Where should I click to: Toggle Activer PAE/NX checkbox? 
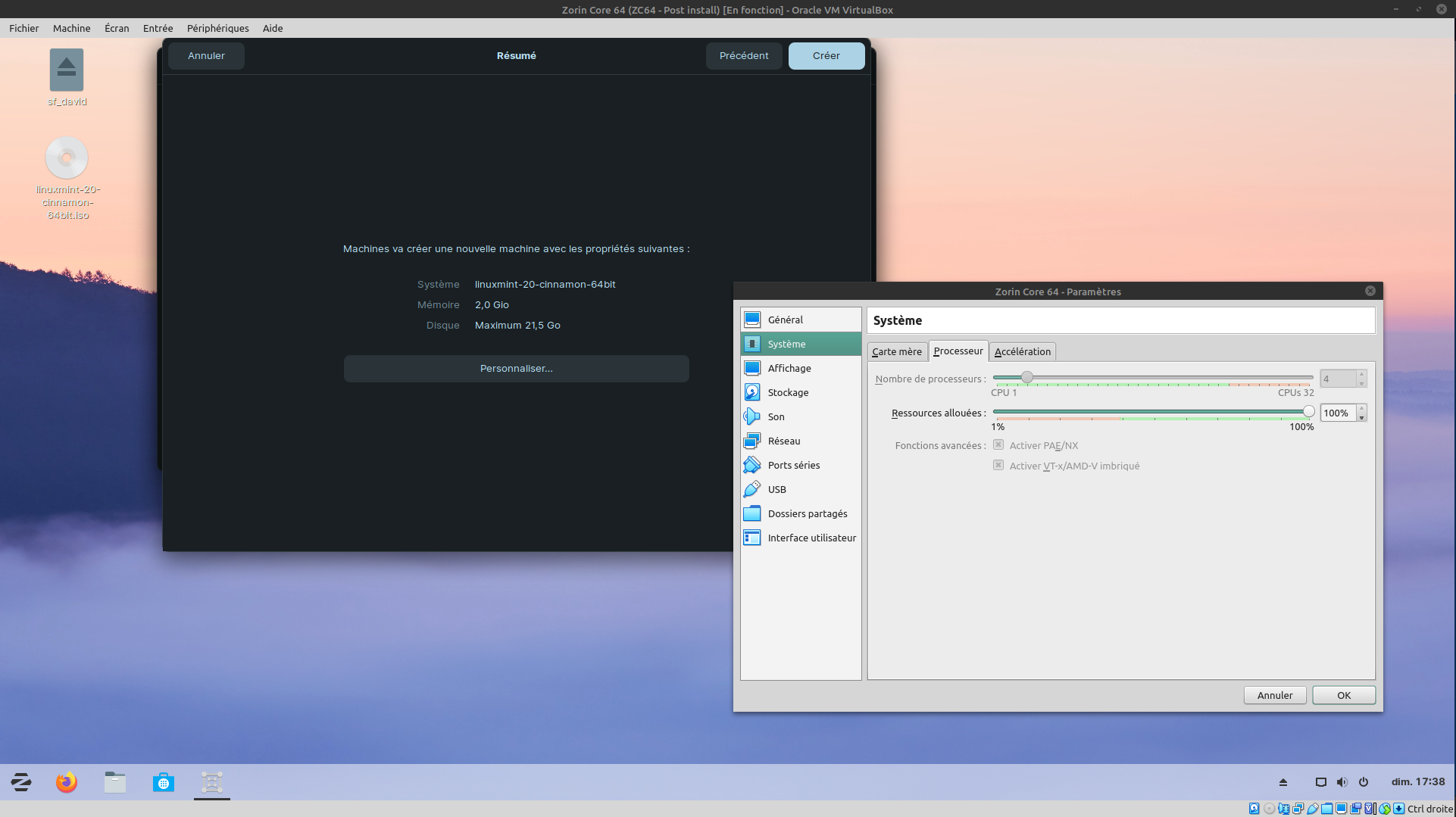pyautogui.click(x=998, y=445)
